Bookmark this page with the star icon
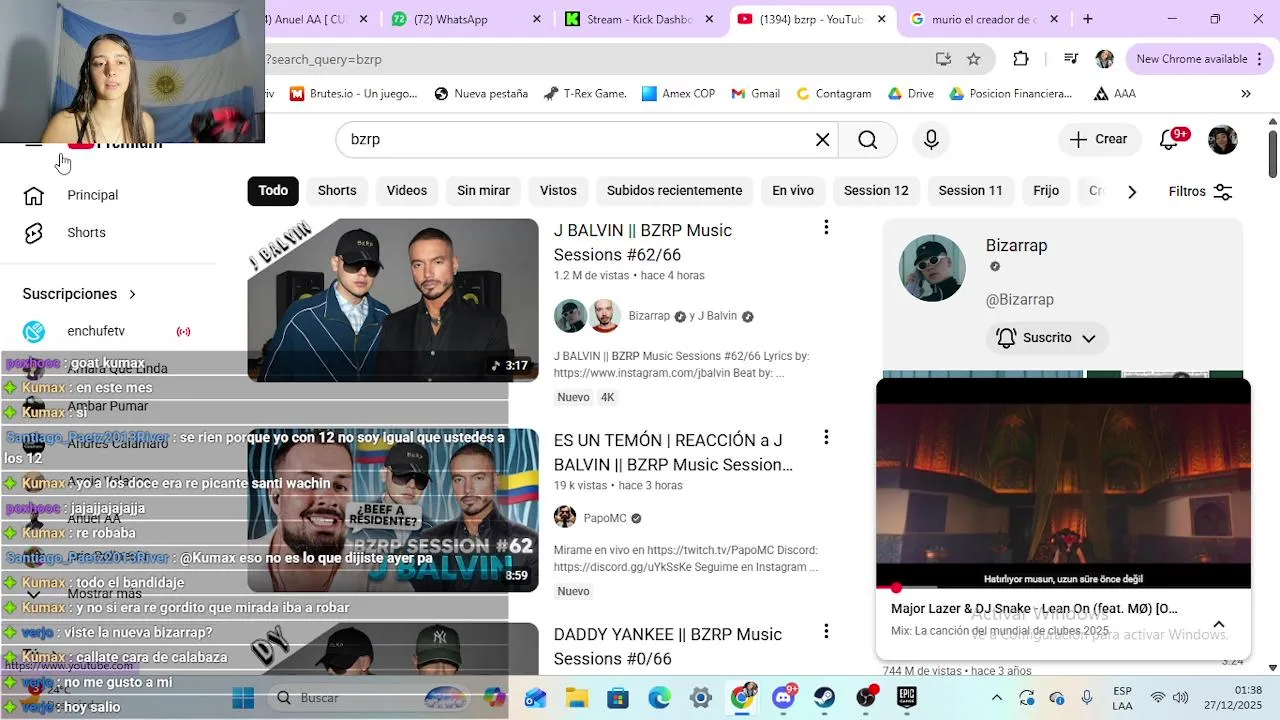1280x720 pixels. point(973,59)
